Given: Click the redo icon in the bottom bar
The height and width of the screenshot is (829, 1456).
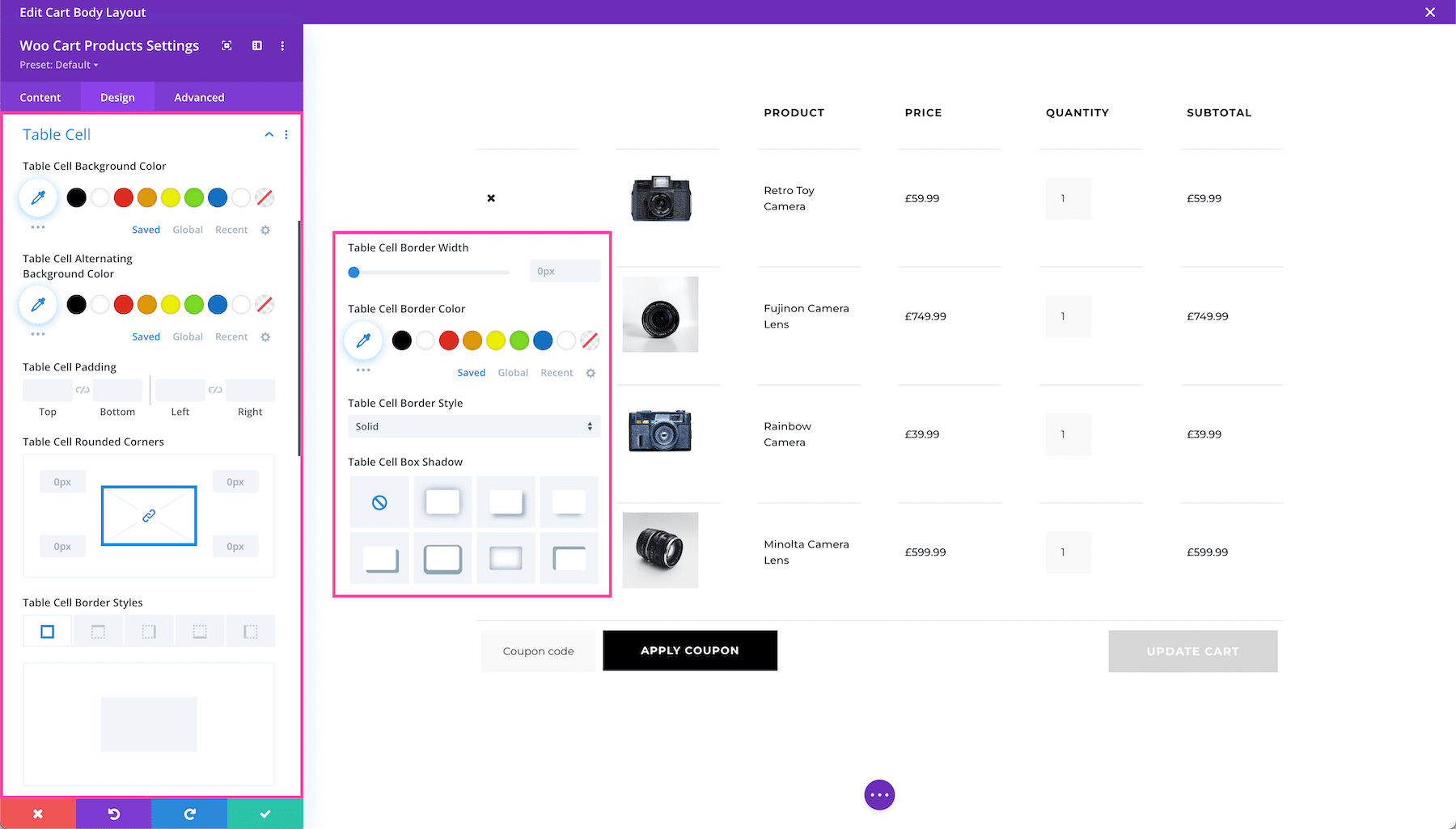Looking at the screenshot, I should coord(188,814).
